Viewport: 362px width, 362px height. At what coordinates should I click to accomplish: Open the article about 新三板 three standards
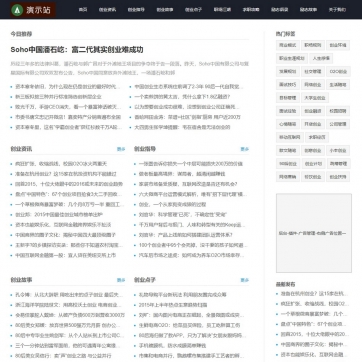(58, 97)
